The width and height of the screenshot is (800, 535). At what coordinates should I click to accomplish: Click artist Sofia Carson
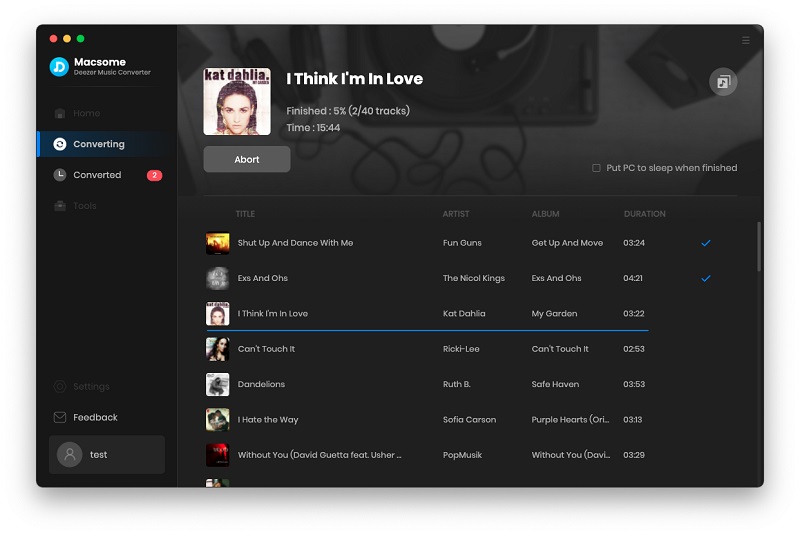pos(469,420)
